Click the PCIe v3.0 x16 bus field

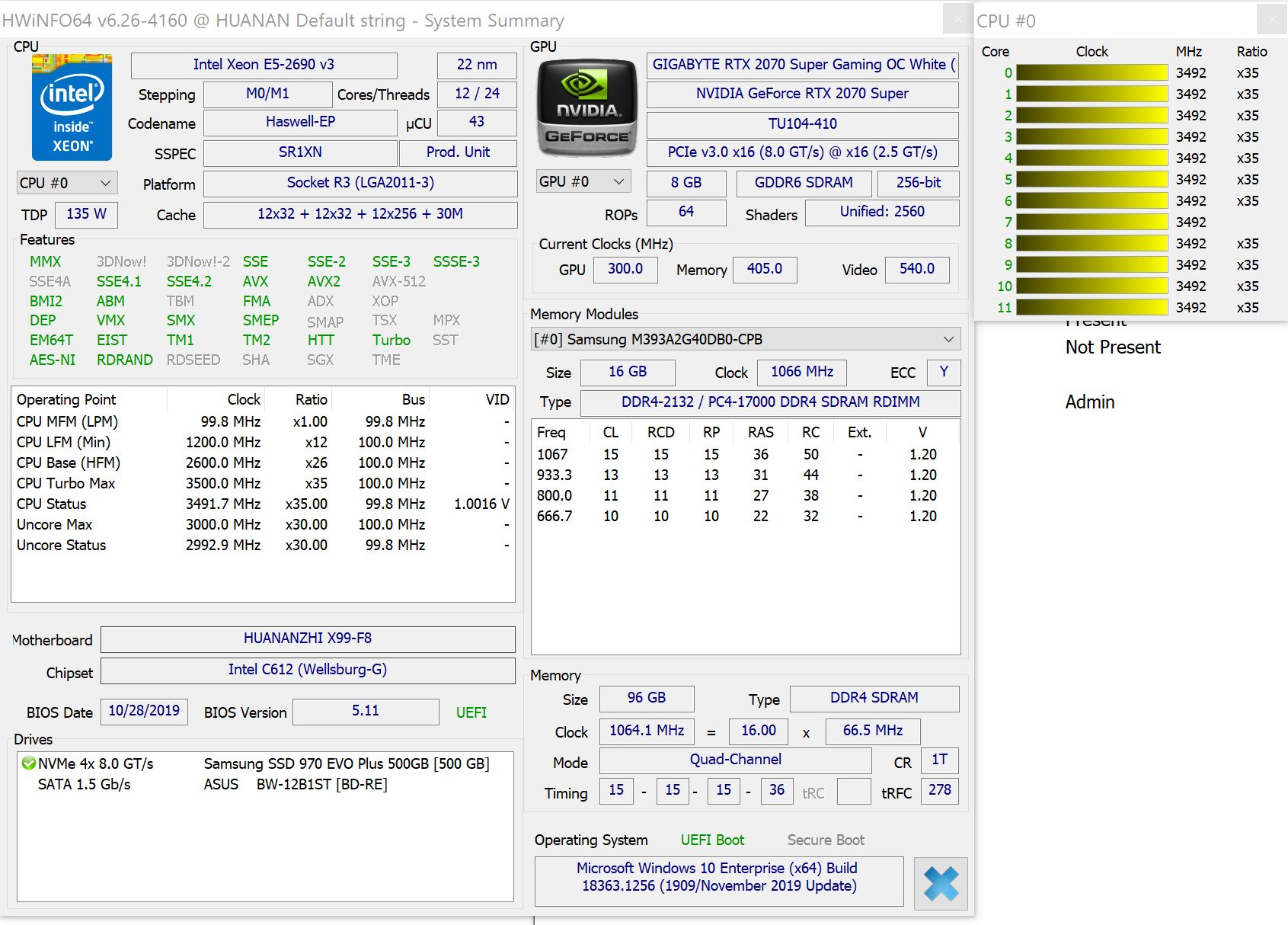803,152
